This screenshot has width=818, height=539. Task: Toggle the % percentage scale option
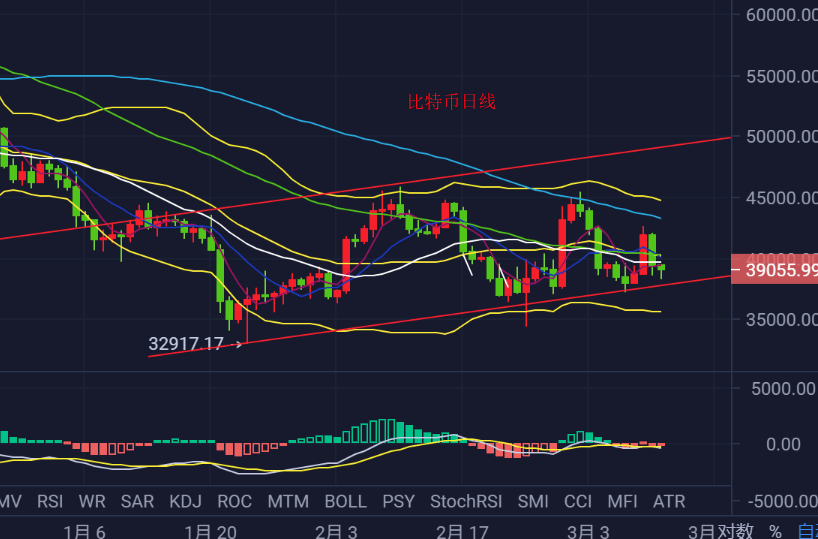tap(775, 532)
